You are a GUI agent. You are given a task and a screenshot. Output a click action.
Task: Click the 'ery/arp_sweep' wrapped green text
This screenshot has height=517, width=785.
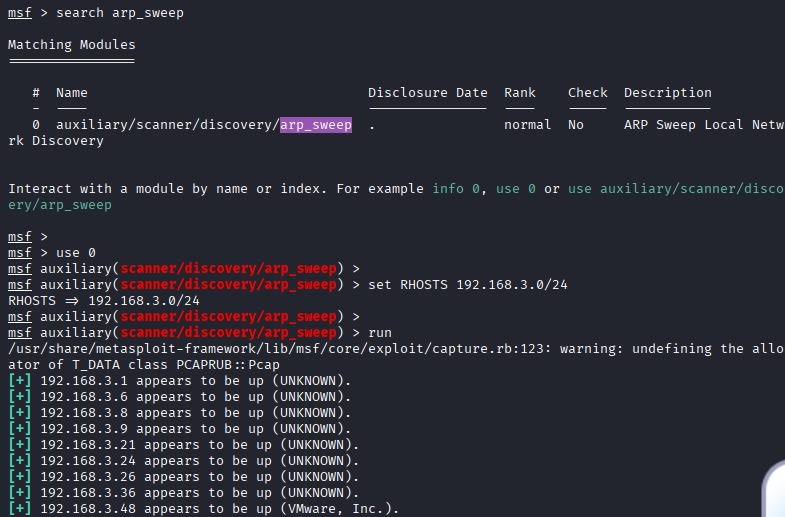[60, 205]
